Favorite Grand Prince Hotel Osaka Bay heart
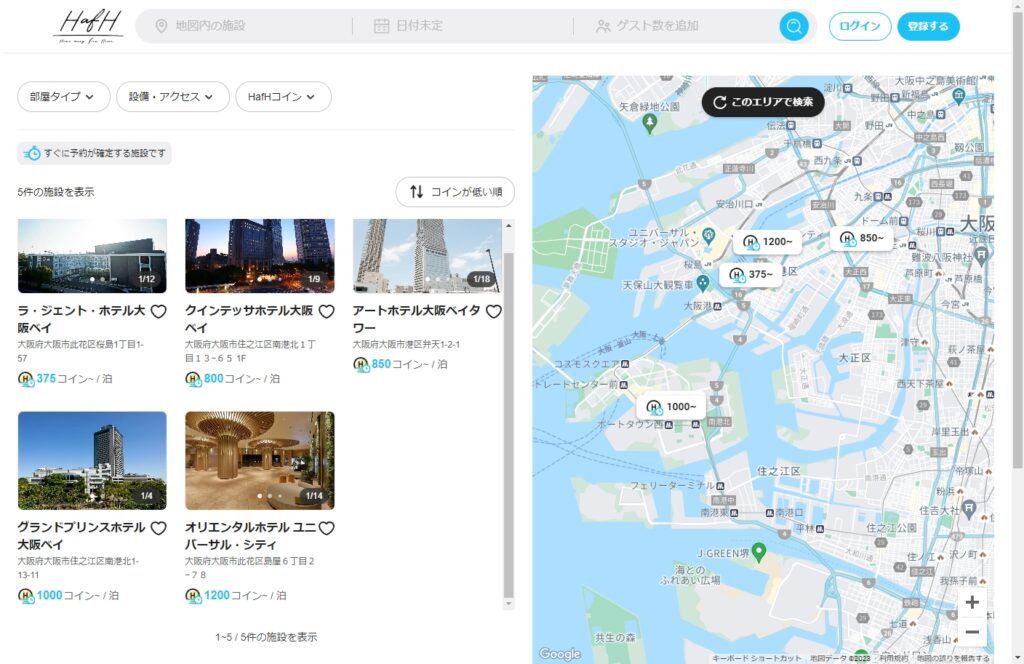Screen dimensions: 1024x664 158,528
